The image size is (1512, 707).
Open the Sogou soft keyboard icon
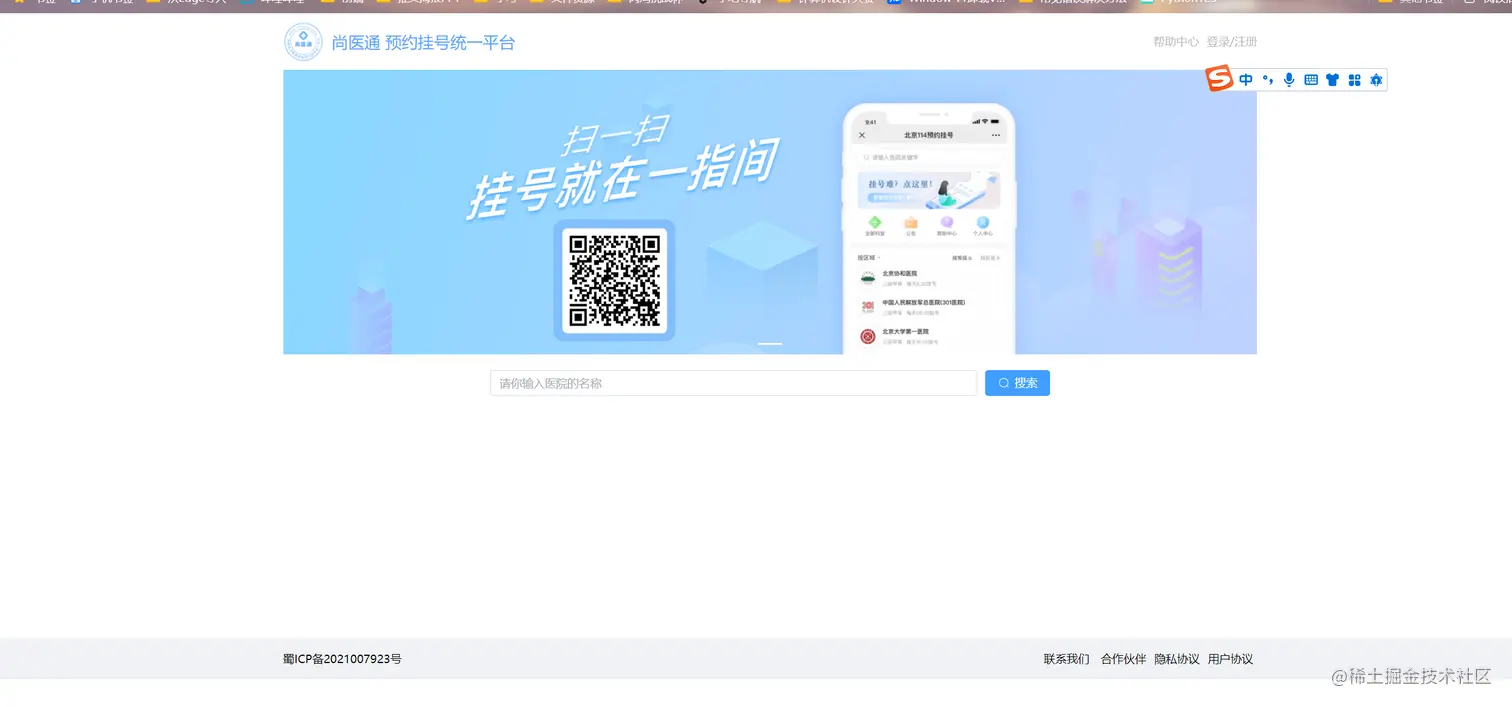coord(1311,80)
